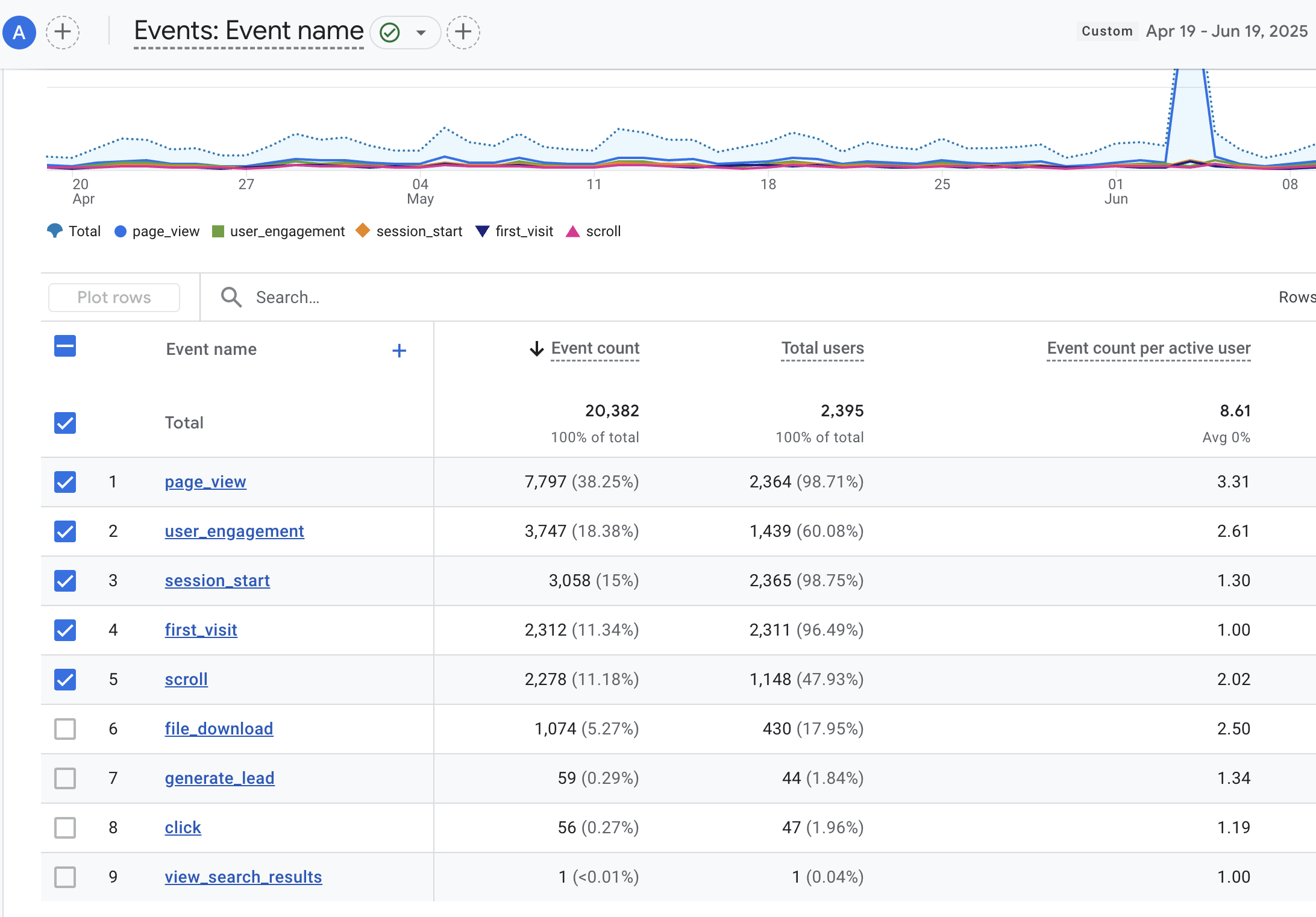Screen dimensions: 1316x917
Task: Click the Event count sort arrow
Action: coord(536,349)
